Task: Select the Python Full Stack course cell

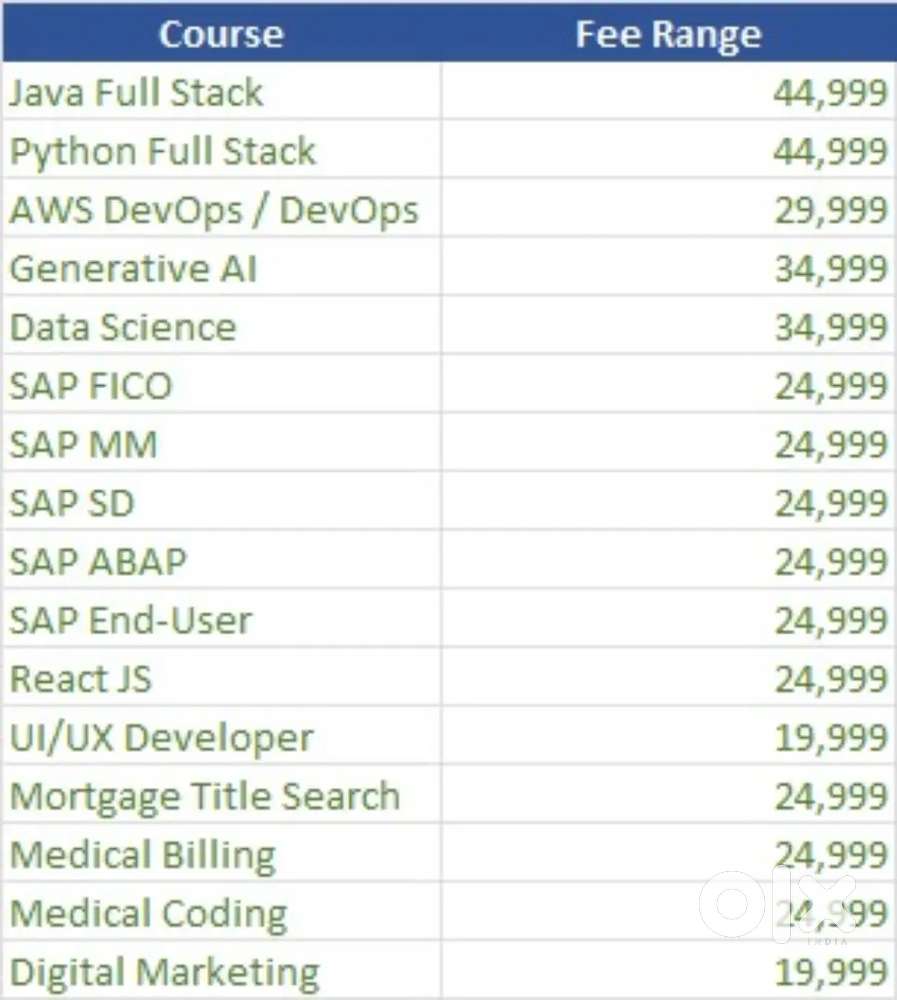Action: click(x=162, y=152)
